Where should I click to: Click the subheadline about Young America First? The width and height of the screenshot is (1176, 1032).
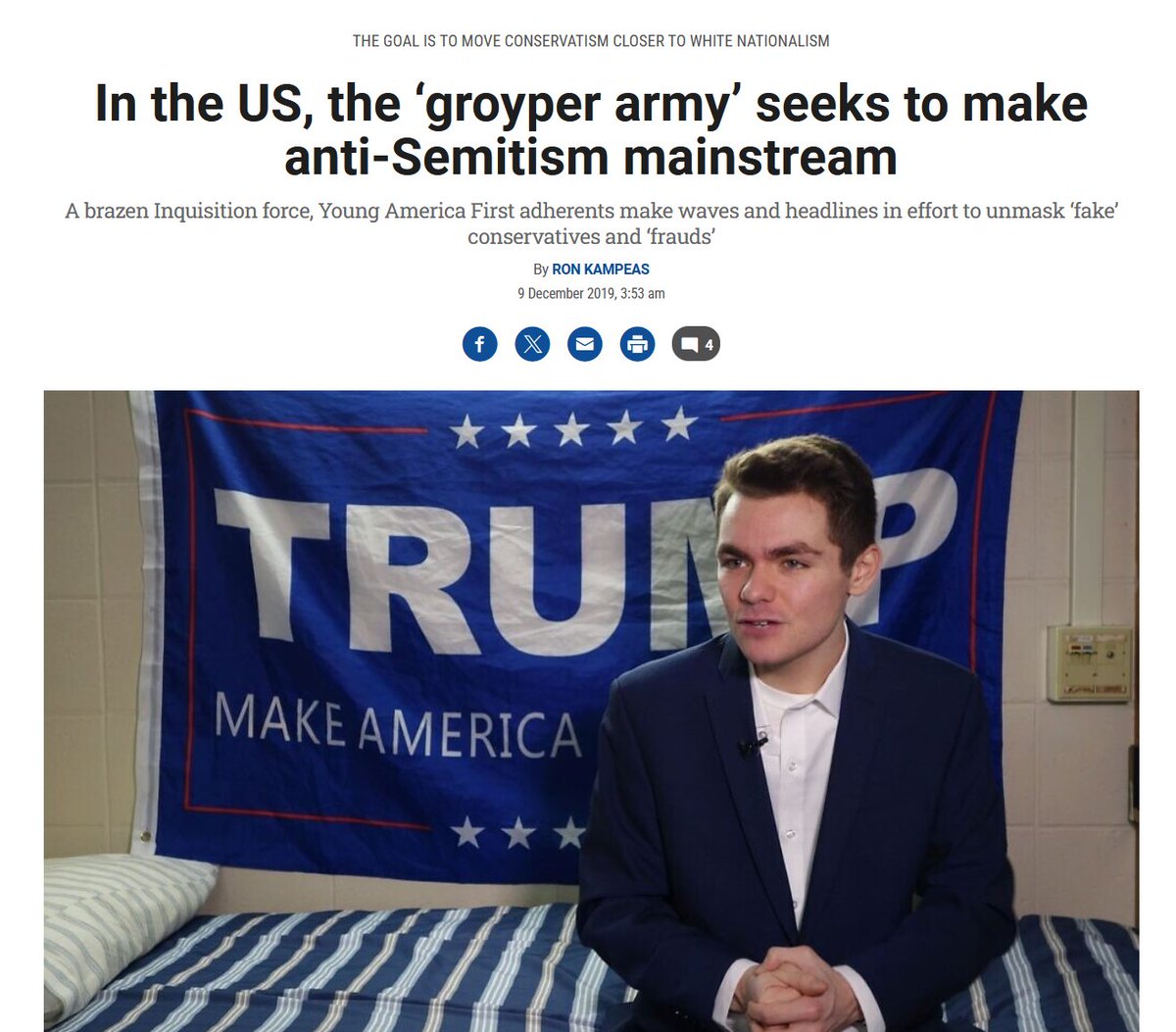[591, 223]
